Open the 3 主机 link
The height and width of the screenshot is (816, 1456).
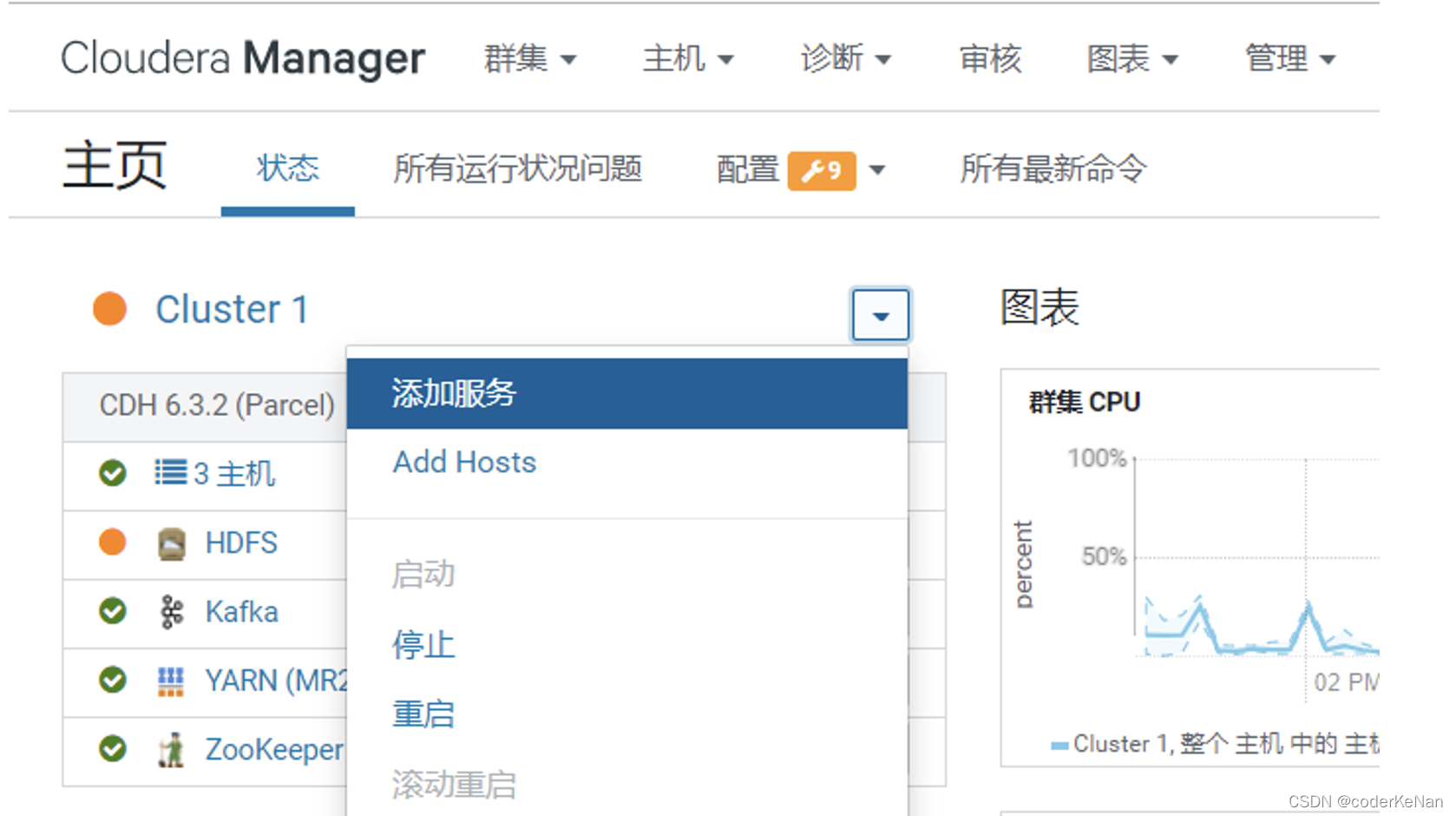pos(234,474)
